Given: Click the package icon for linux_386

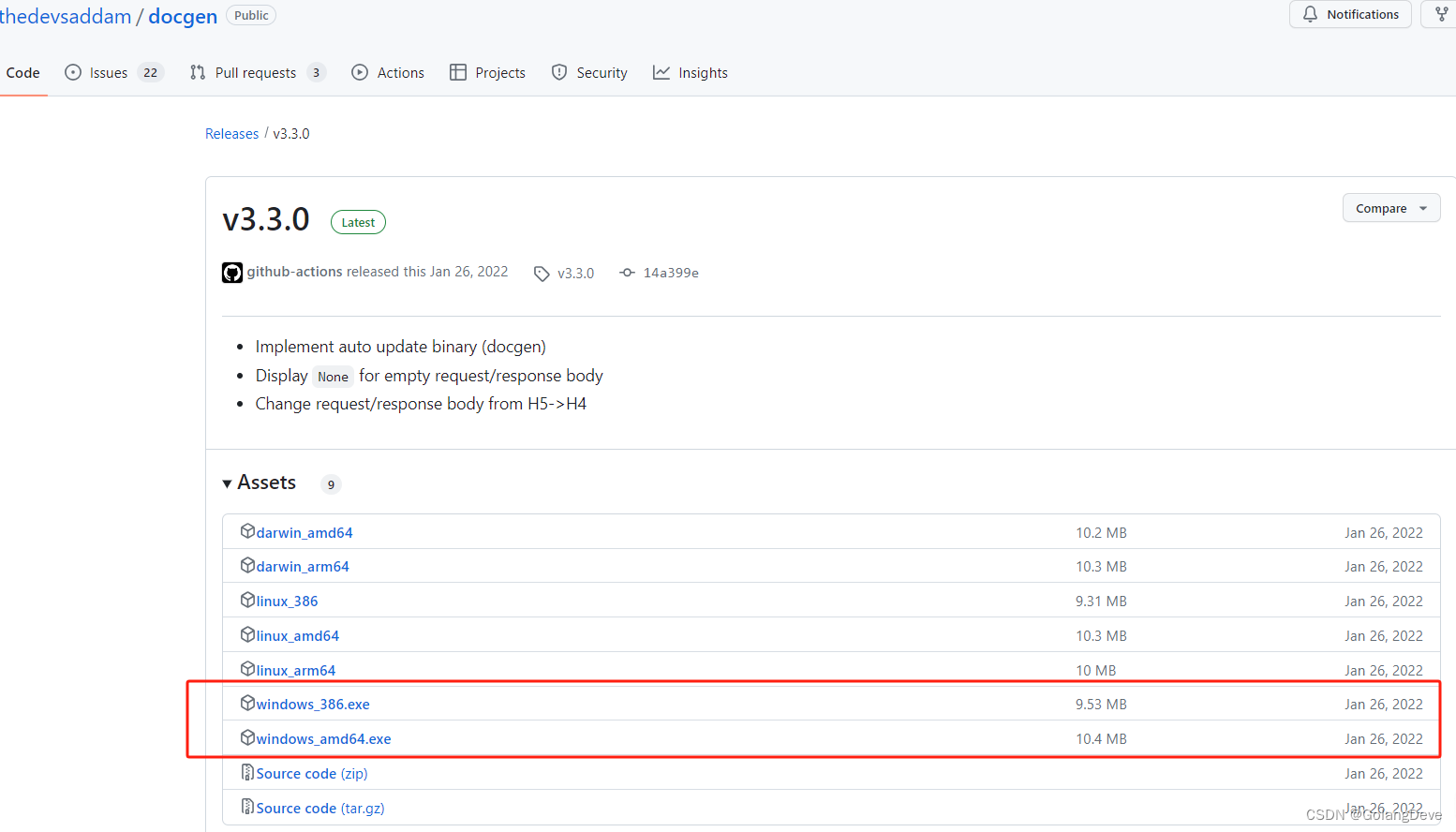Looking at the screenshot, I should click(x=248, y=600).
